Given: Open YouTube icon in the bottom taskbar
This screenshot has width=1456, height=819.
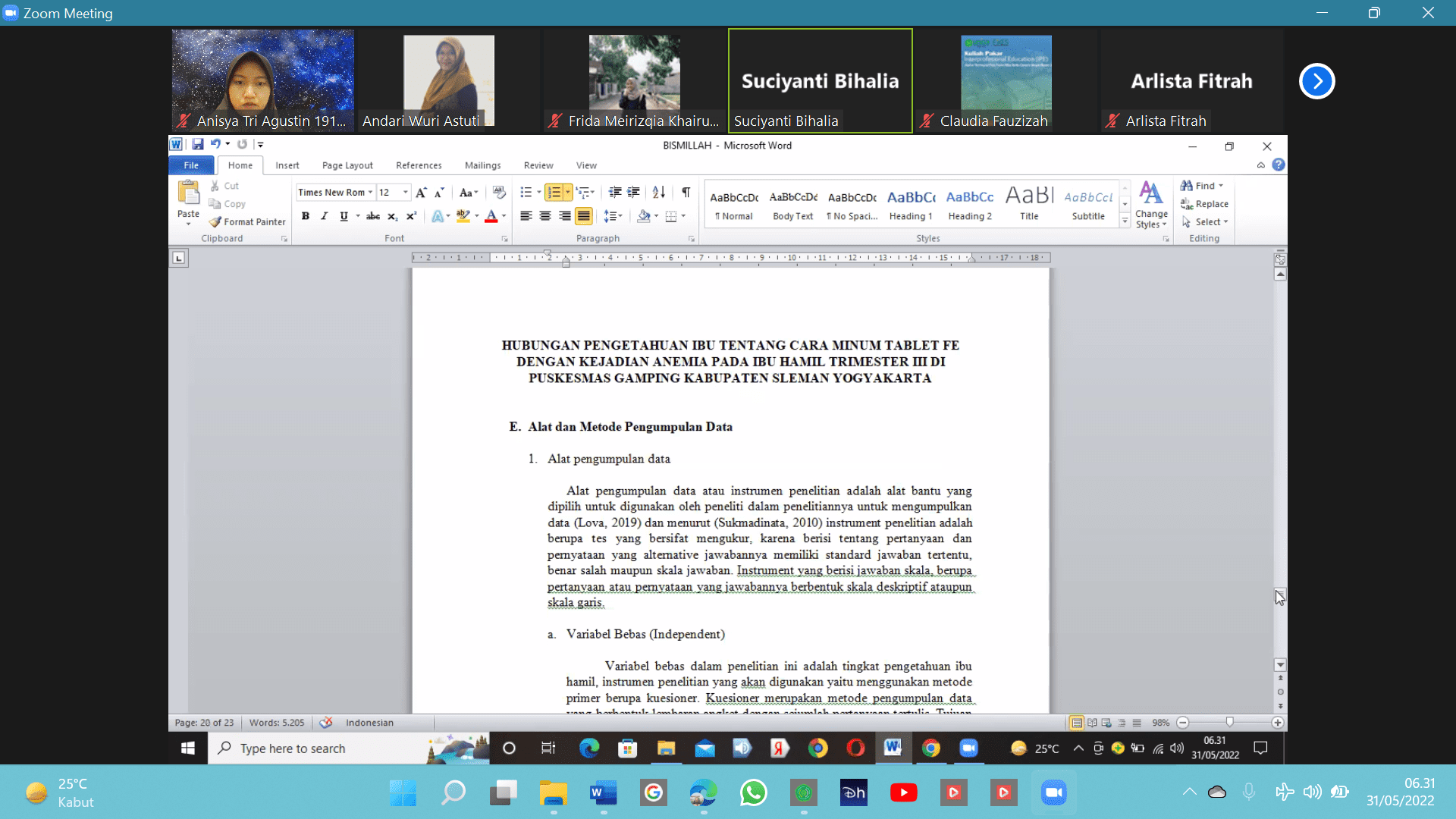Looking at the screenshot, I should [x=903, y=793].
